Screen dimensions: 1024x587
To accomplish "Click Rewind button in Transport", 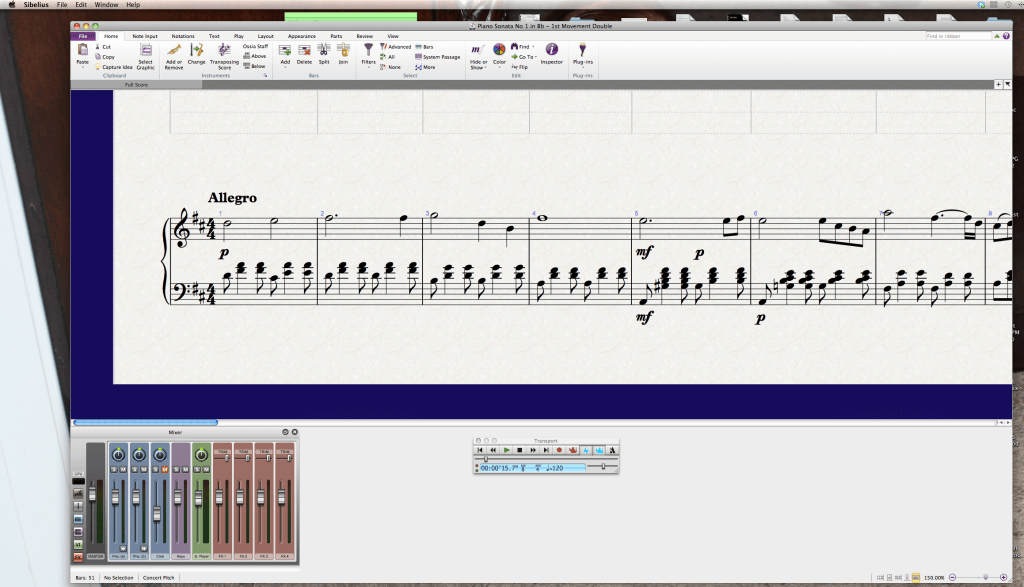I will click(x=493, y=450).
